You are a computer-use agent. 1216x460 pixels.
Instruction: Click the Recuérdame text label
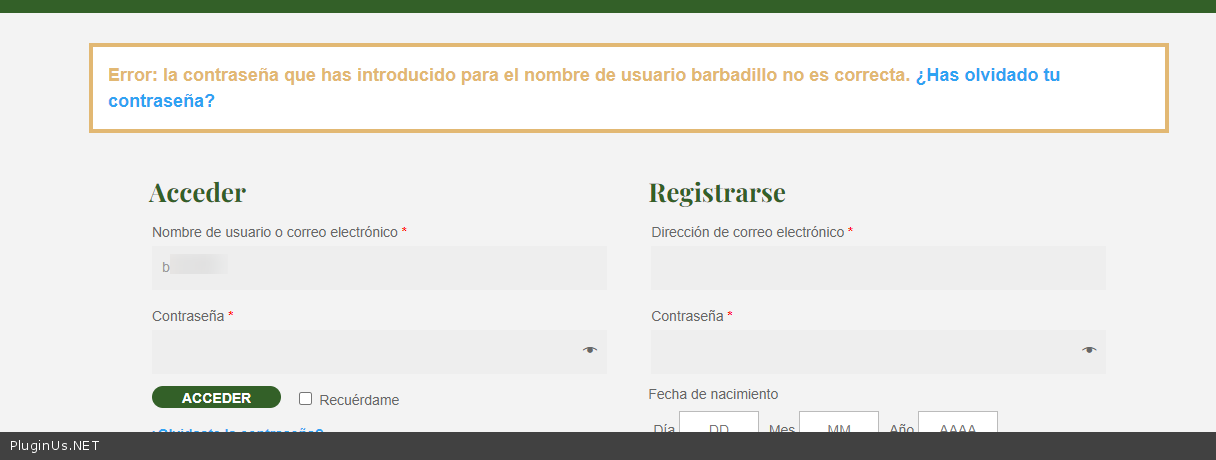tap(359, 400)
